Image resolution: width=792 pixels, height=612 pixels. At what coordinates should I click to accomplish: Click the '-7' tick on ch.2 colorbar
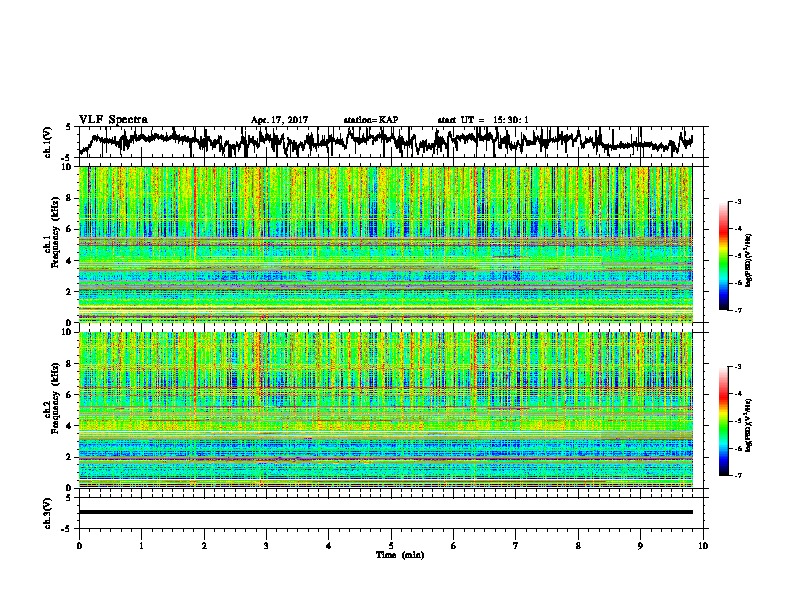click(x=738, y=475)
